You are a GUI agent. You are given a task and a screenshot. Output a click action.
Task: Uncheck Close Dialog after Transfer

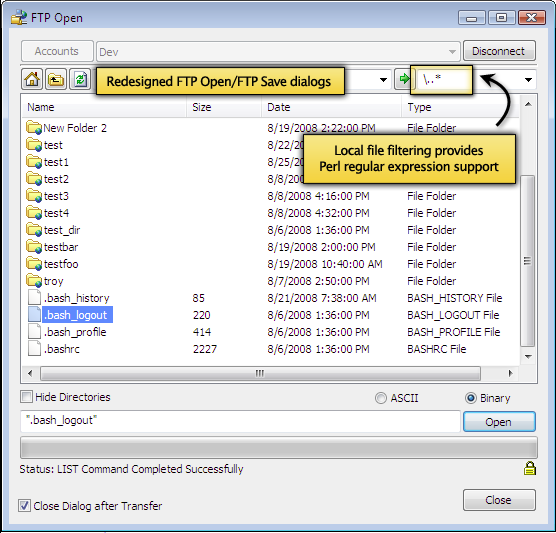[x=24, y=505]
